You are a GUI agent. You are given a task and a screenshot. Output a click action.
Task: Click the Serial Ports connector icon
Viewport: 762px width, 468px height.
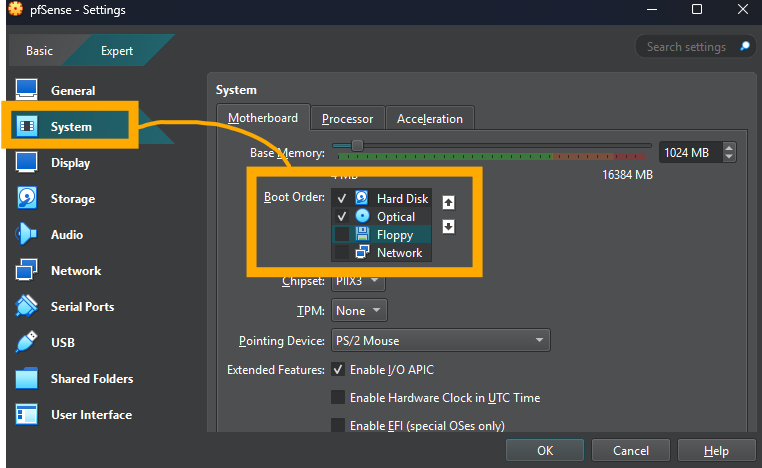[x=26, y=306]
